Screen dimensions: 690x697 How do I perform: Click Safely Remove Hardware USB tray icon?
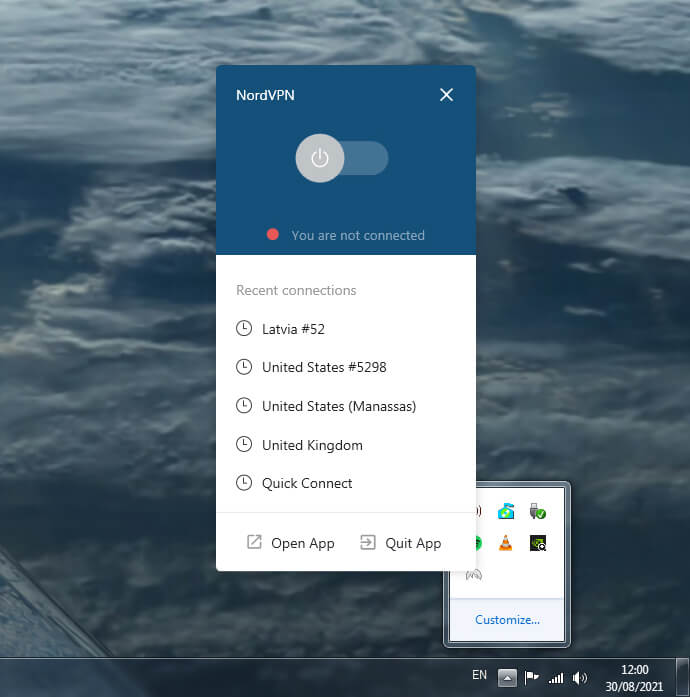click(538, 511)
